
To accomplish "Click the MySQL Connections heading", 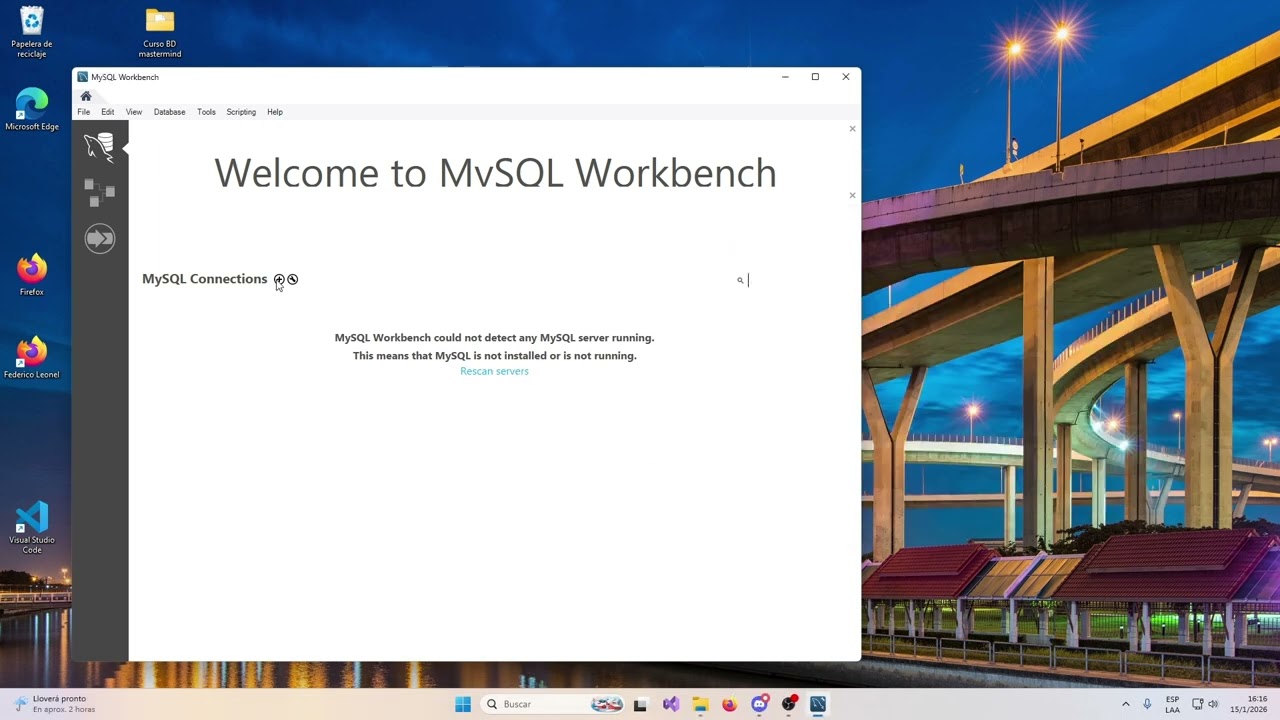I will click(205, 279).
